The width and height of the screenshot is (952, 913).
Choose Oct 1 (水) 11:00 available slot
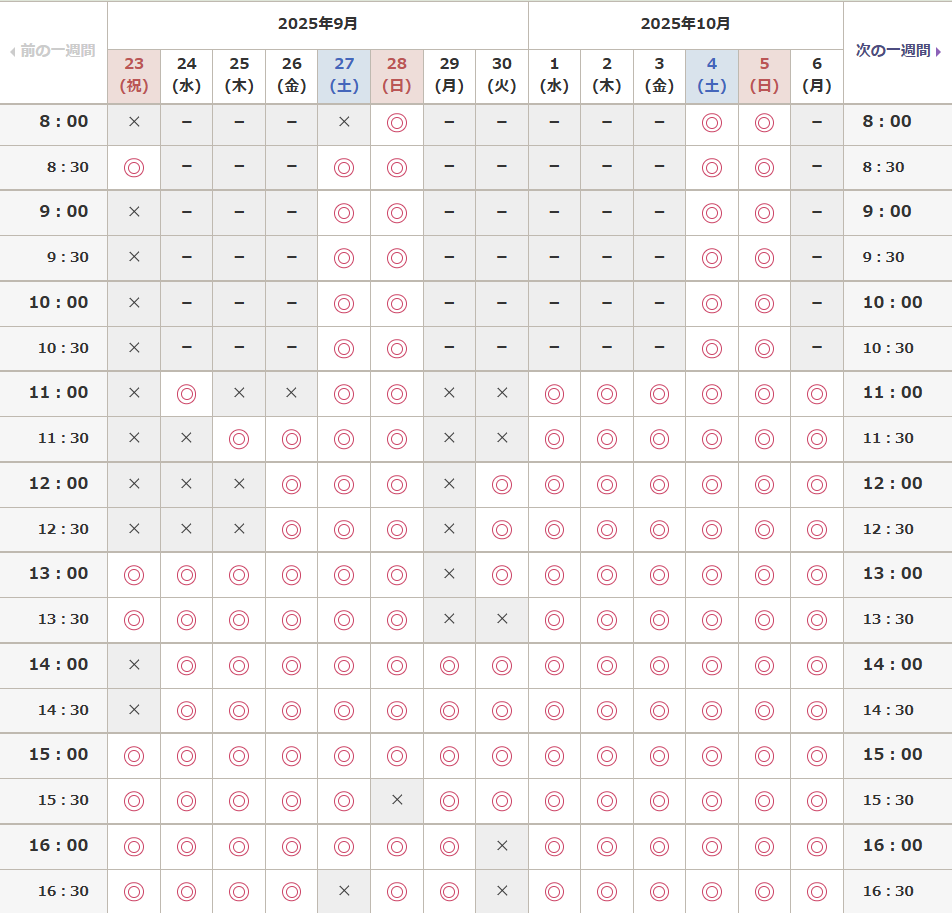pos(554,393)
